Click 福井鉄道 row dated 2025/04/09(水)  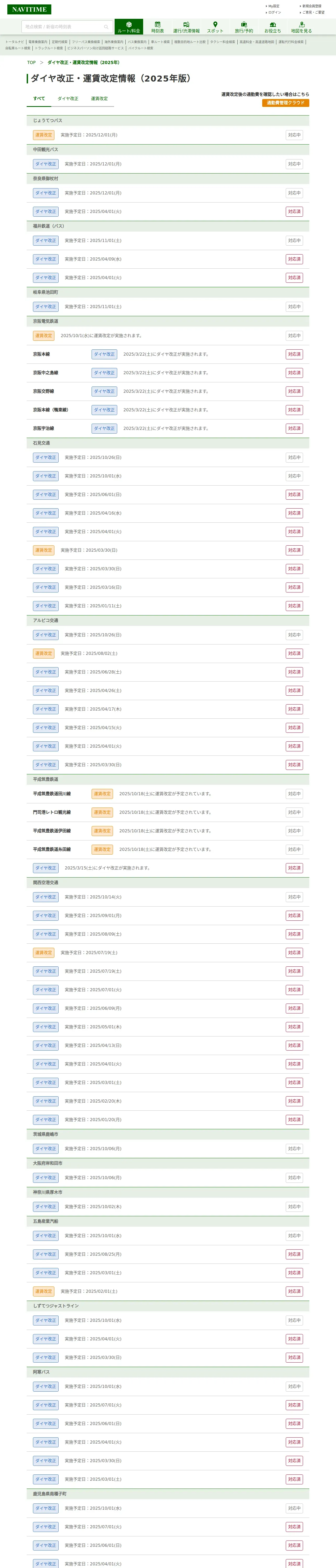pyautogui.click(x=168, y=259)
